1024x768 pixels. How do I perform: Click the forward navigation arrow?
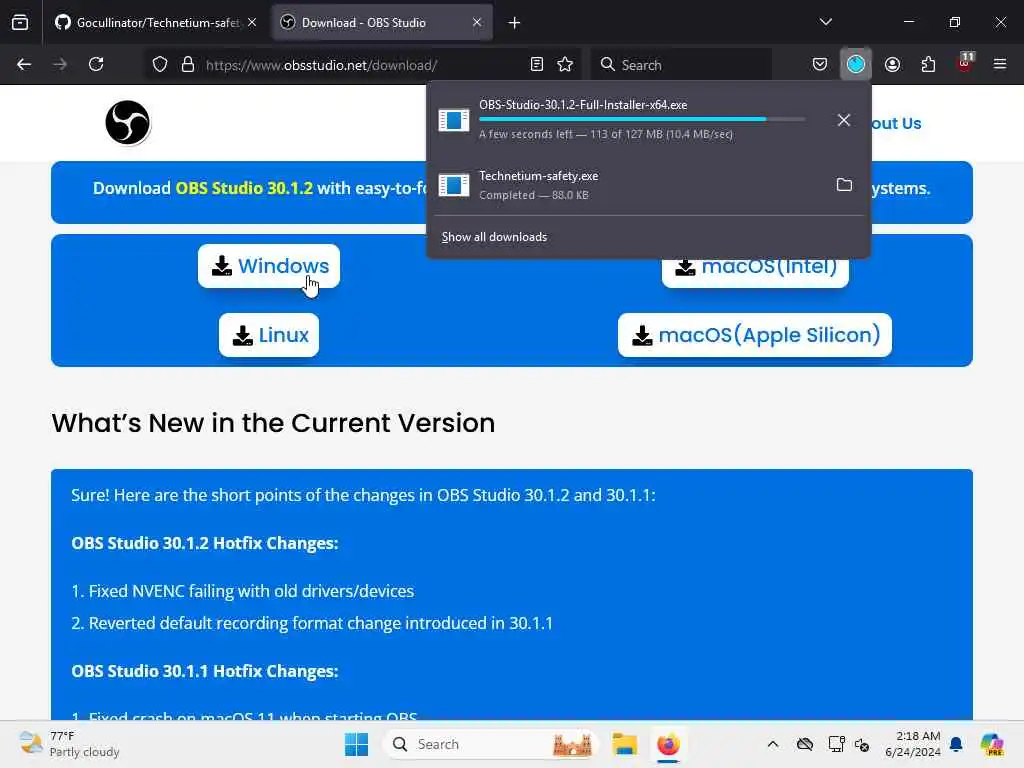coord(60,65)
